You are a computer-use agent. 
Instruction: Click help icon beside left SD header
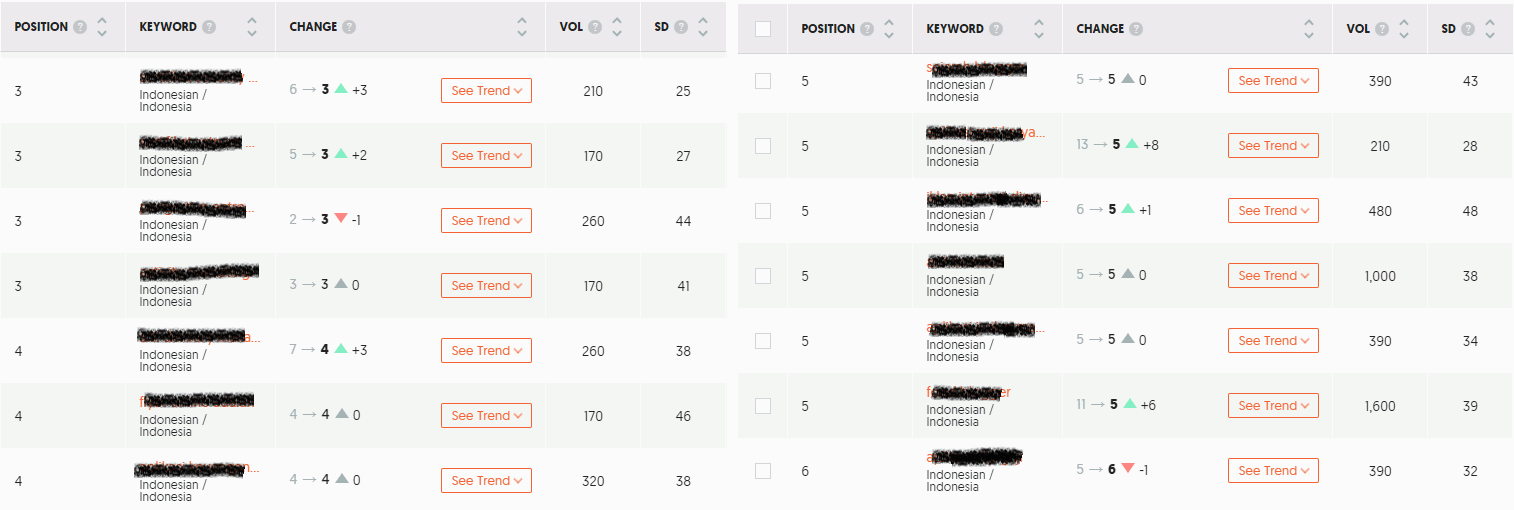(x=681, y=27)
